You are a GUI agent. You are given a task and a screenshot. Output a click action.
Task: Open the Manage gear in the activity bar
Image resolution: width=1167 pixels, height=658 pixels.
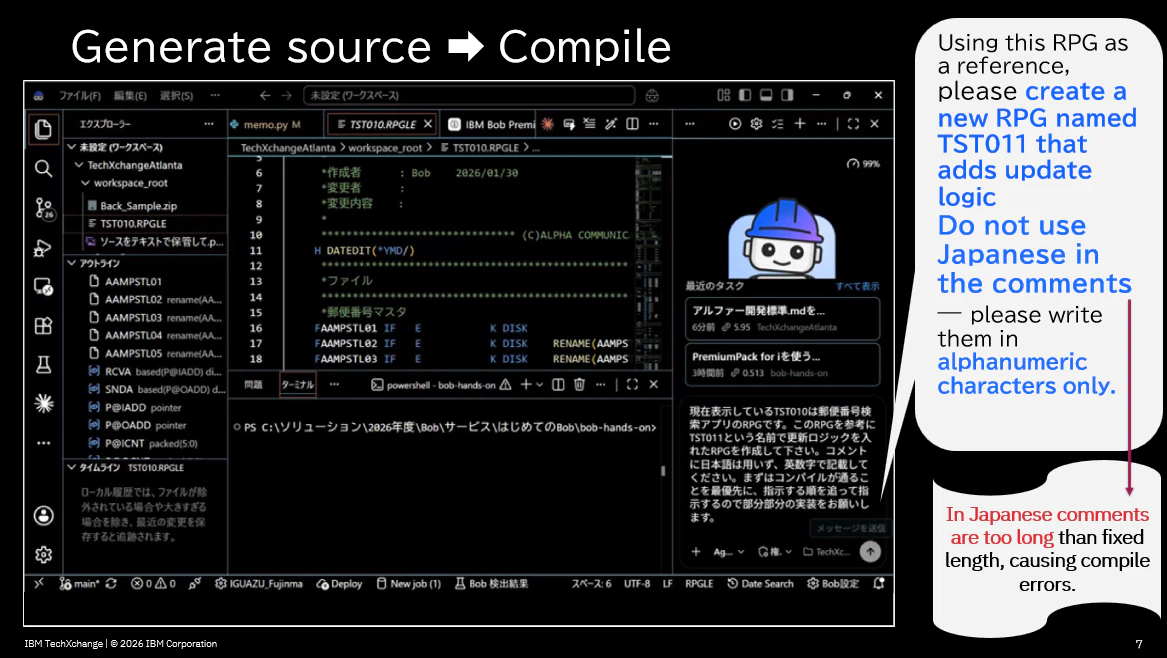(x=43, y=554)
